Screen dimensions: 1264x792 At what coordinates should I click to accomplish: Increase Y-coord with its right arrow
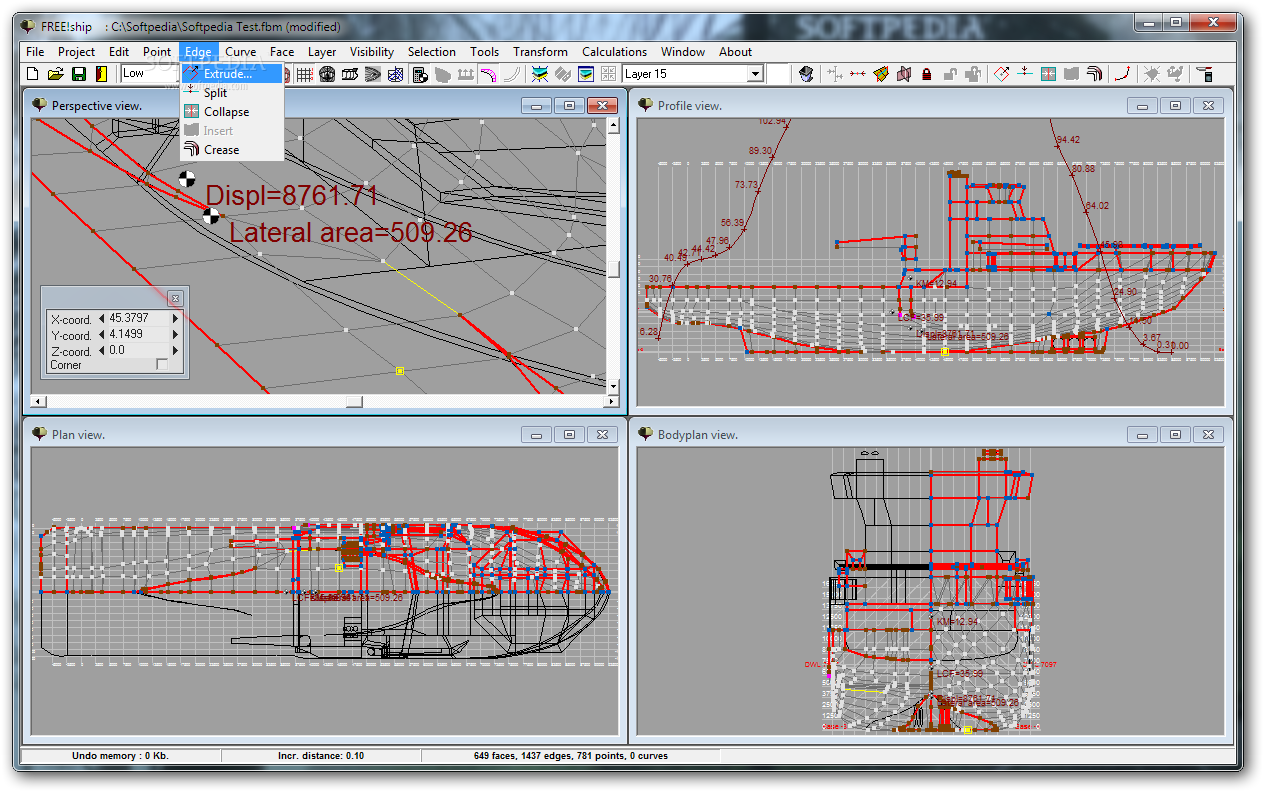(x=176, y=334)
